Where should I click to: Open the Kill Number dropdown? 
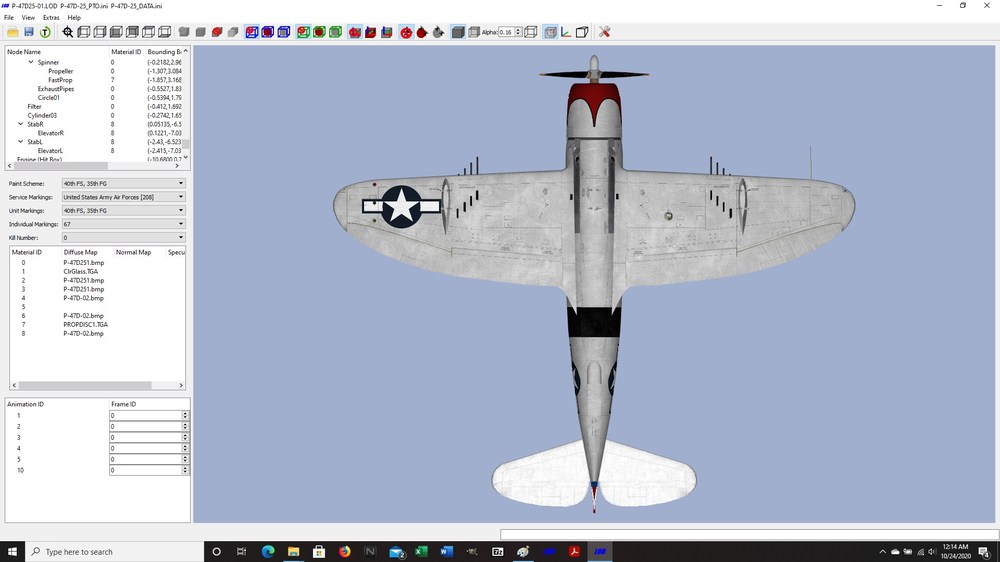[123, 237]
